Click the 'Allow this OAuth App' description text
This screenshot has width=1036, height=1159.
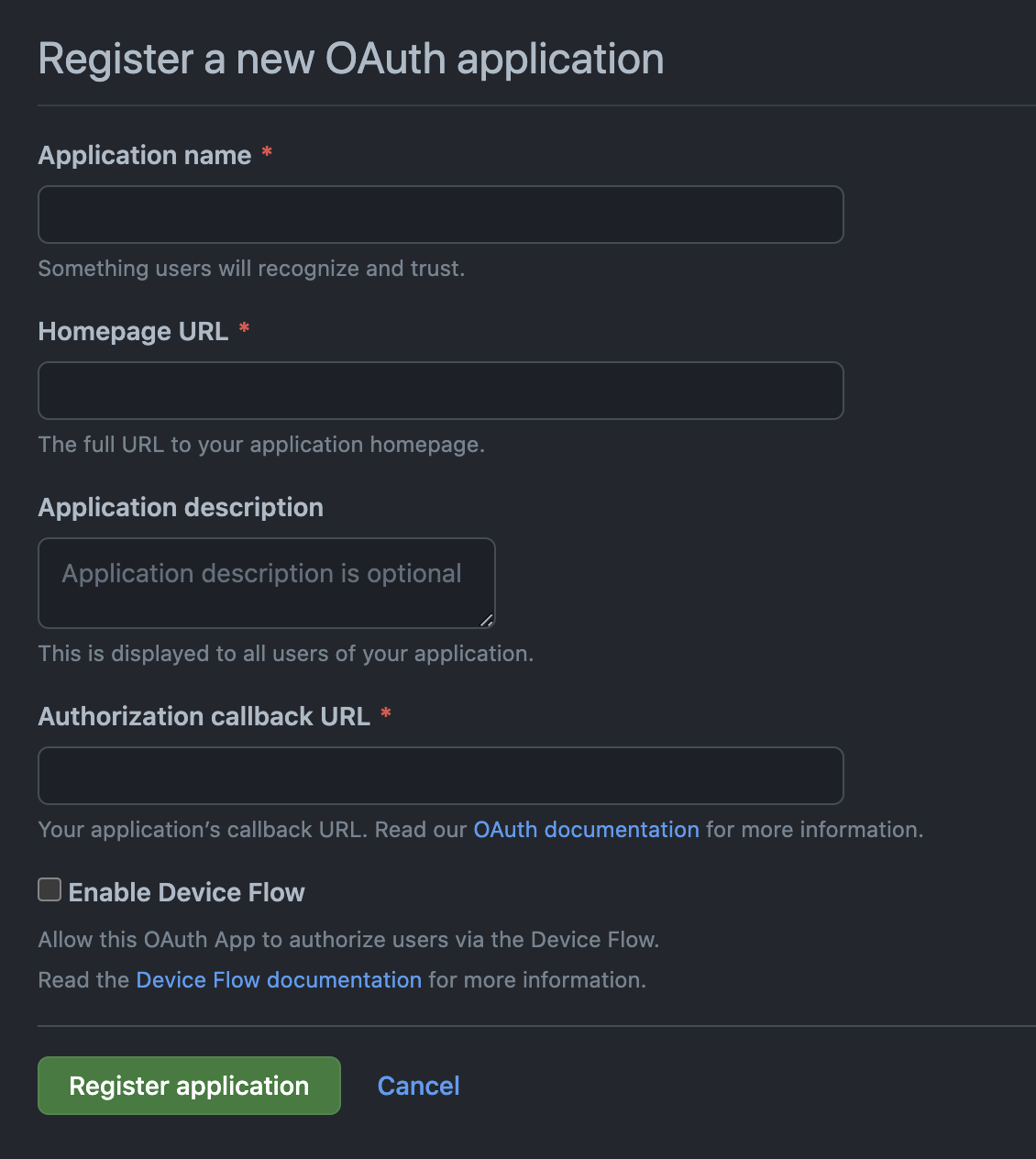(348, 940)
